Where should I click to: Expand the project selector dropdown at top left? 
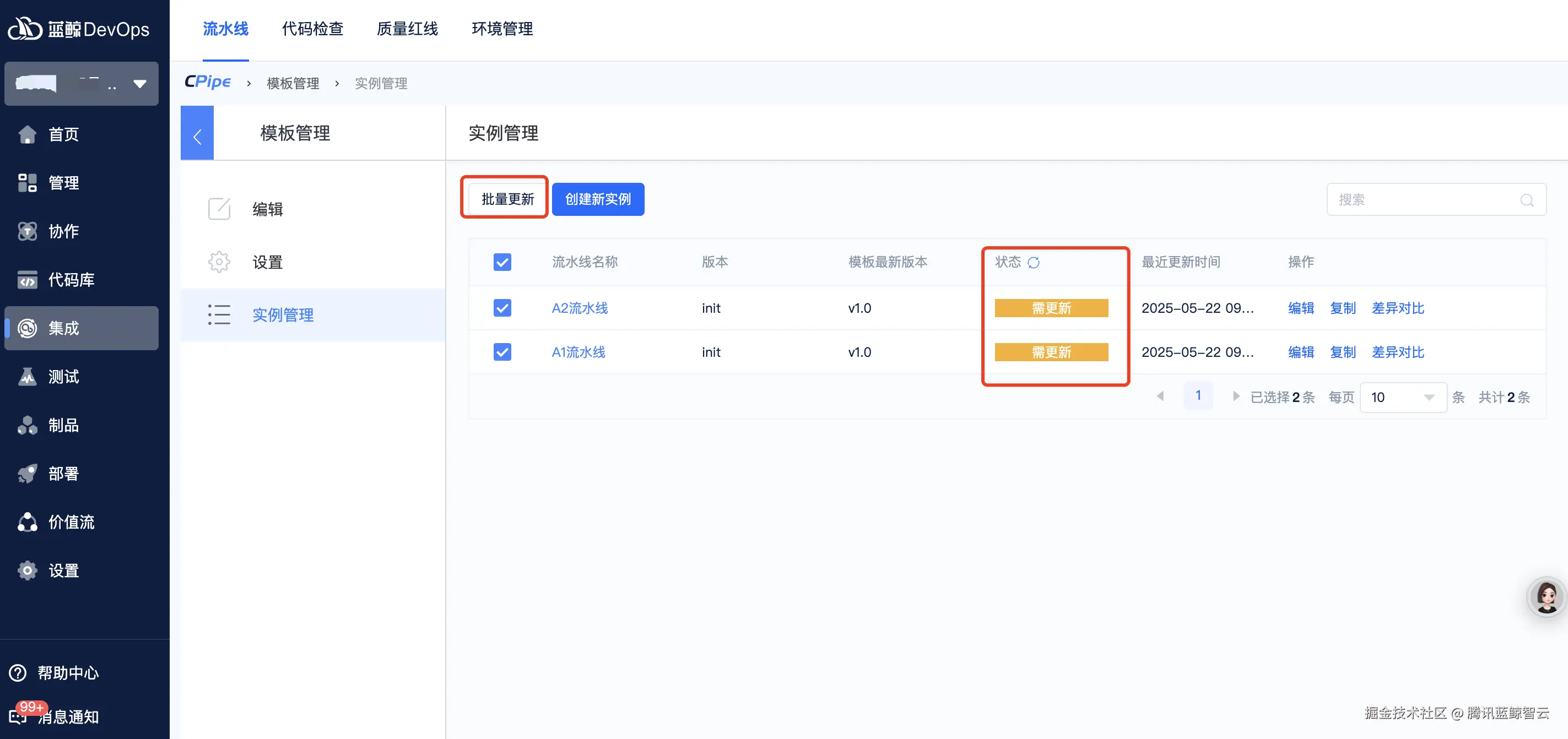140,84
